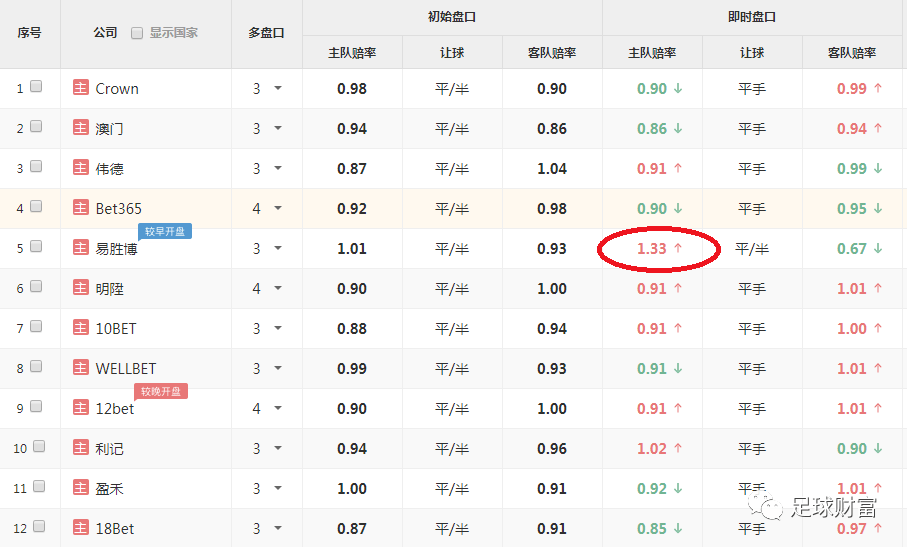This screenshot has height=547, width=907.
Task: Check the box for row 5 易胜博
Action: point(36,246)
